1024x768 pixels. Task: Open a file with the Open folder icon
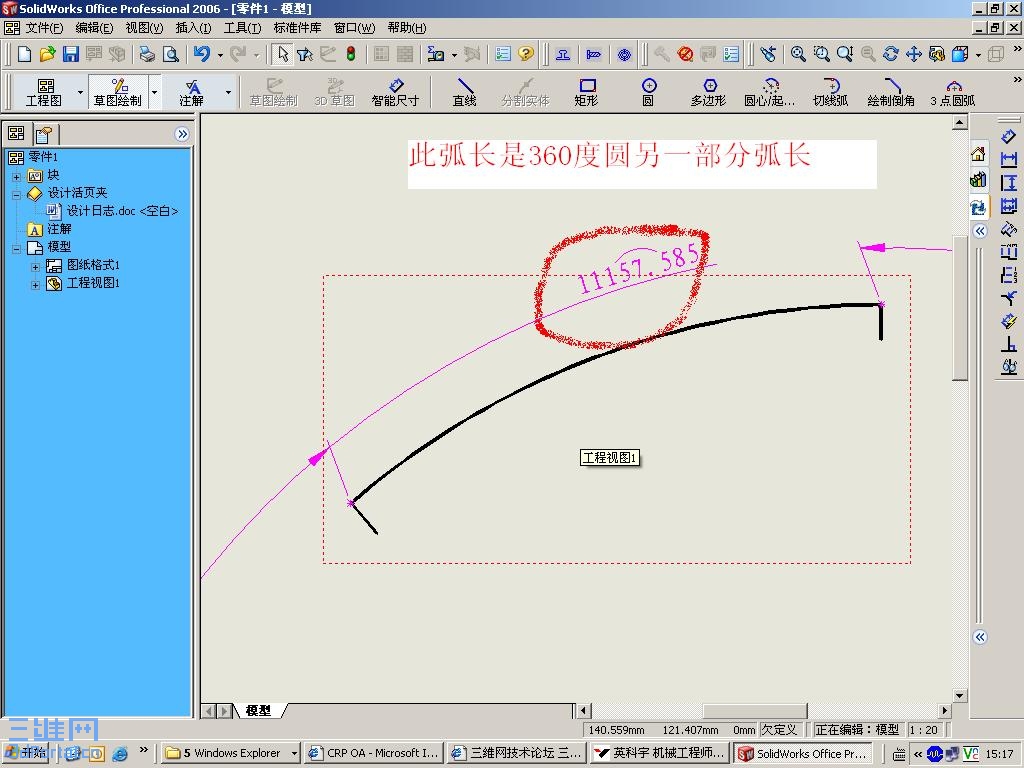coord(47,54)
